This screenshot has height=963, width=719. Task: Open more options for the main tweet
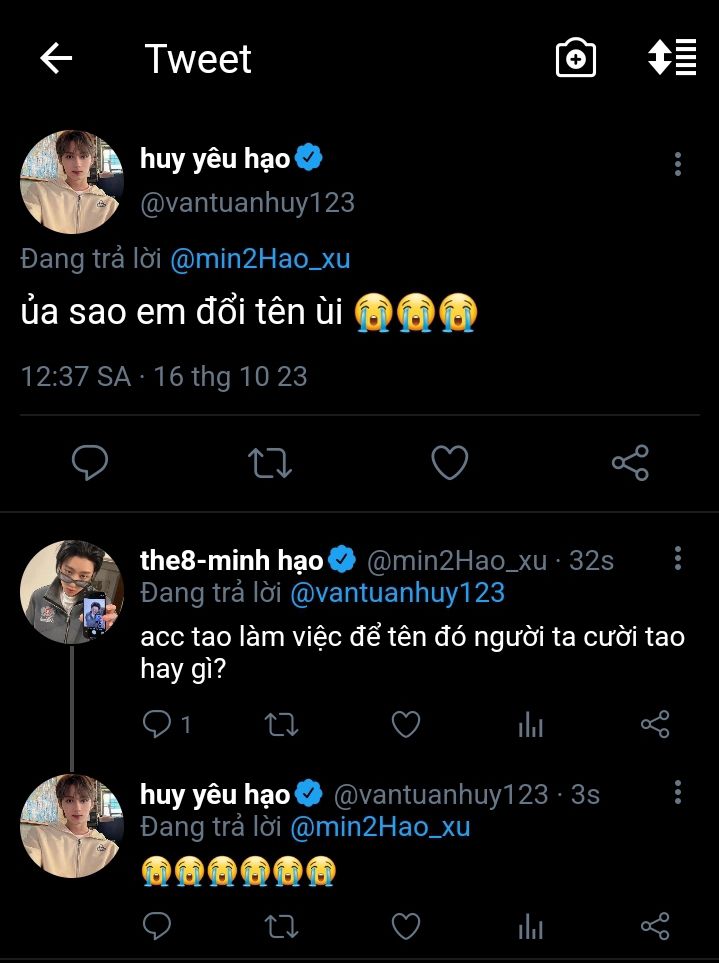tap(678, 164)
